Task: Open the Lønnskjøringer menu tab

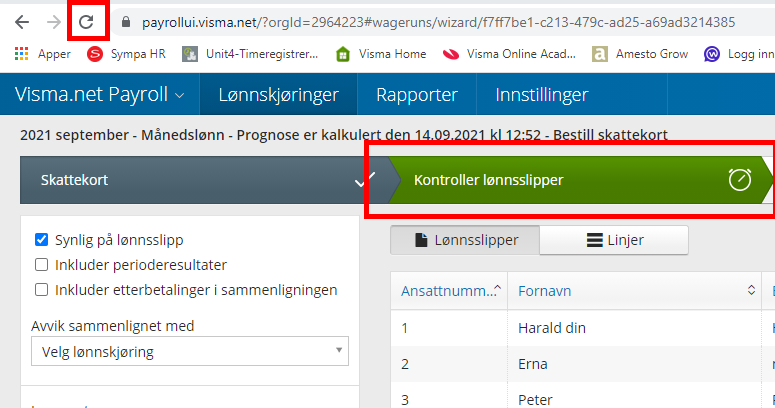Action: [x=278, y=94]
